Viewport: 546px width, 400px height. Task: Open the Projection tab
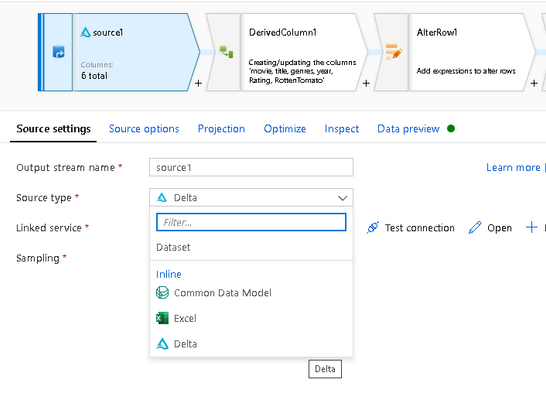(x=221, y=129)
